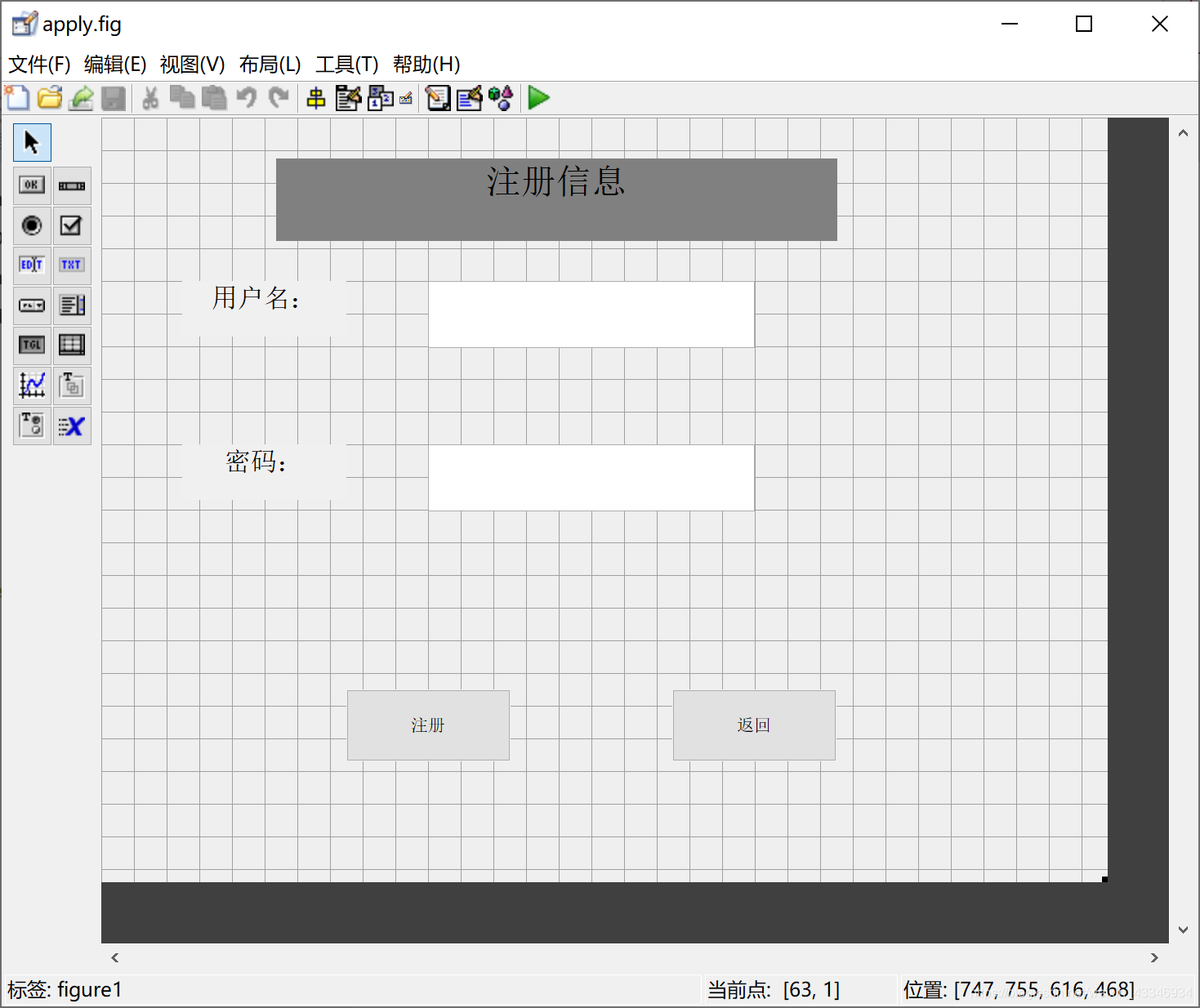Select the 密码 edit field
The width and height of the screenshot is (1200, 1008).
591,478
